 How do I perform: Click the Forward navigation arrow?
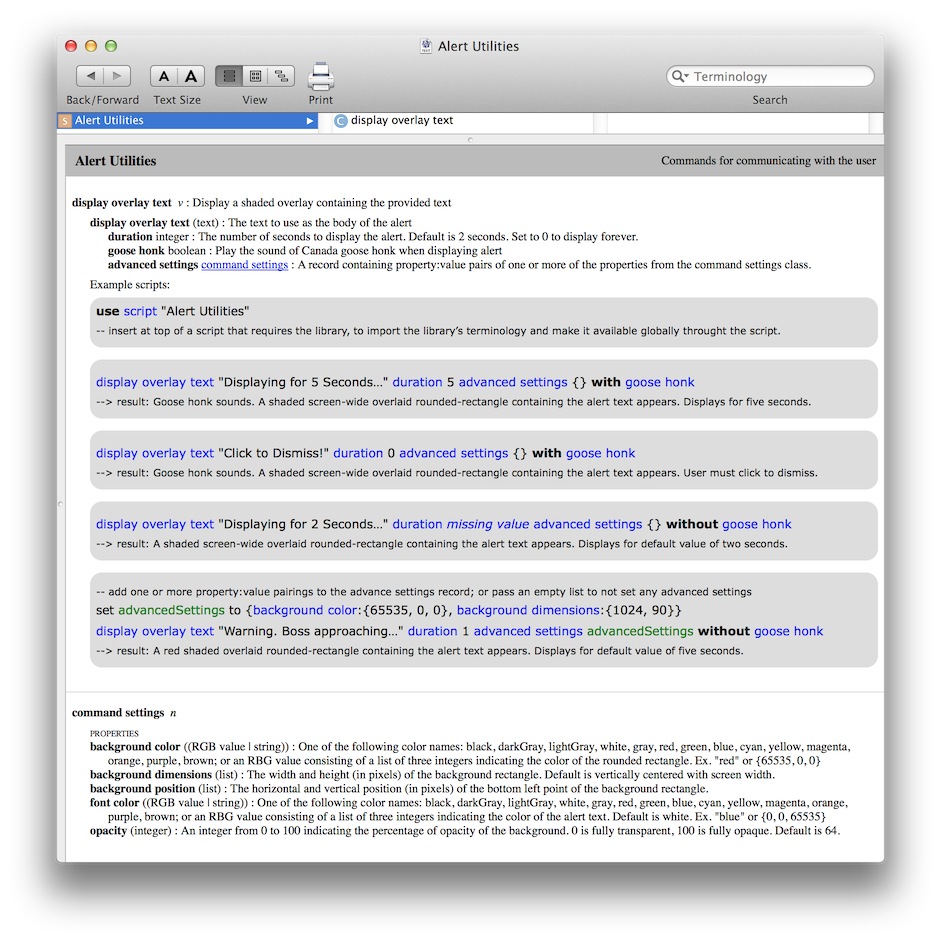click(x=116, y=75)
